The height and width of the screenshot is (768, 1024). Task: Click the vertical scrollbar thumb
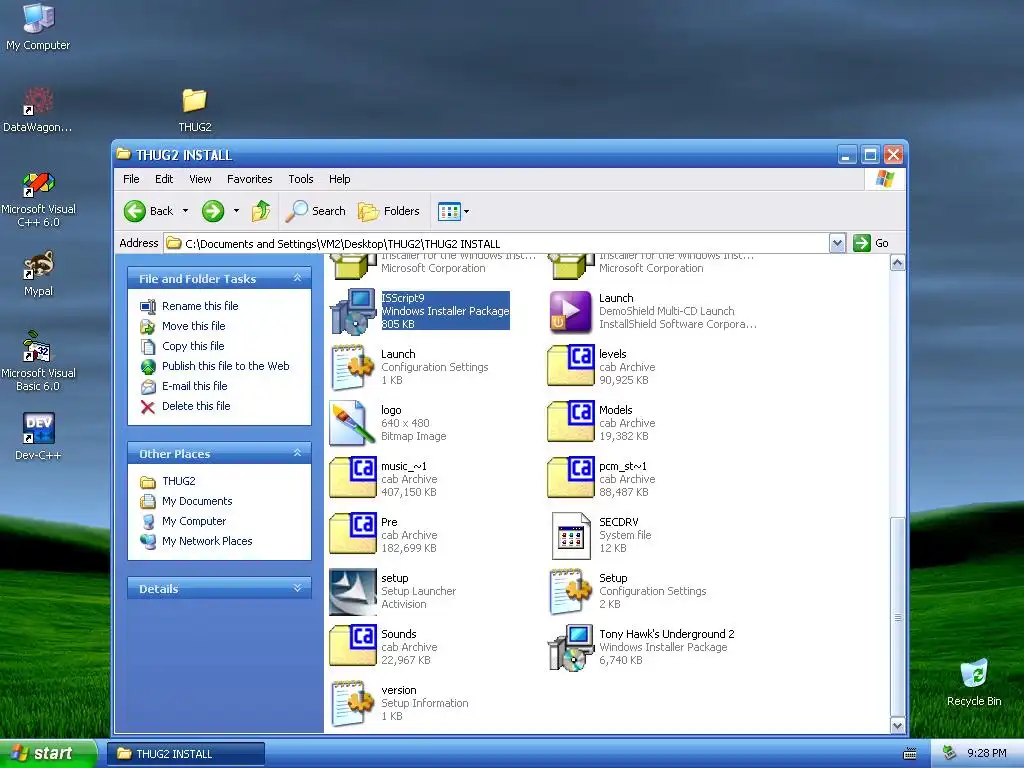tap(897, 616)
